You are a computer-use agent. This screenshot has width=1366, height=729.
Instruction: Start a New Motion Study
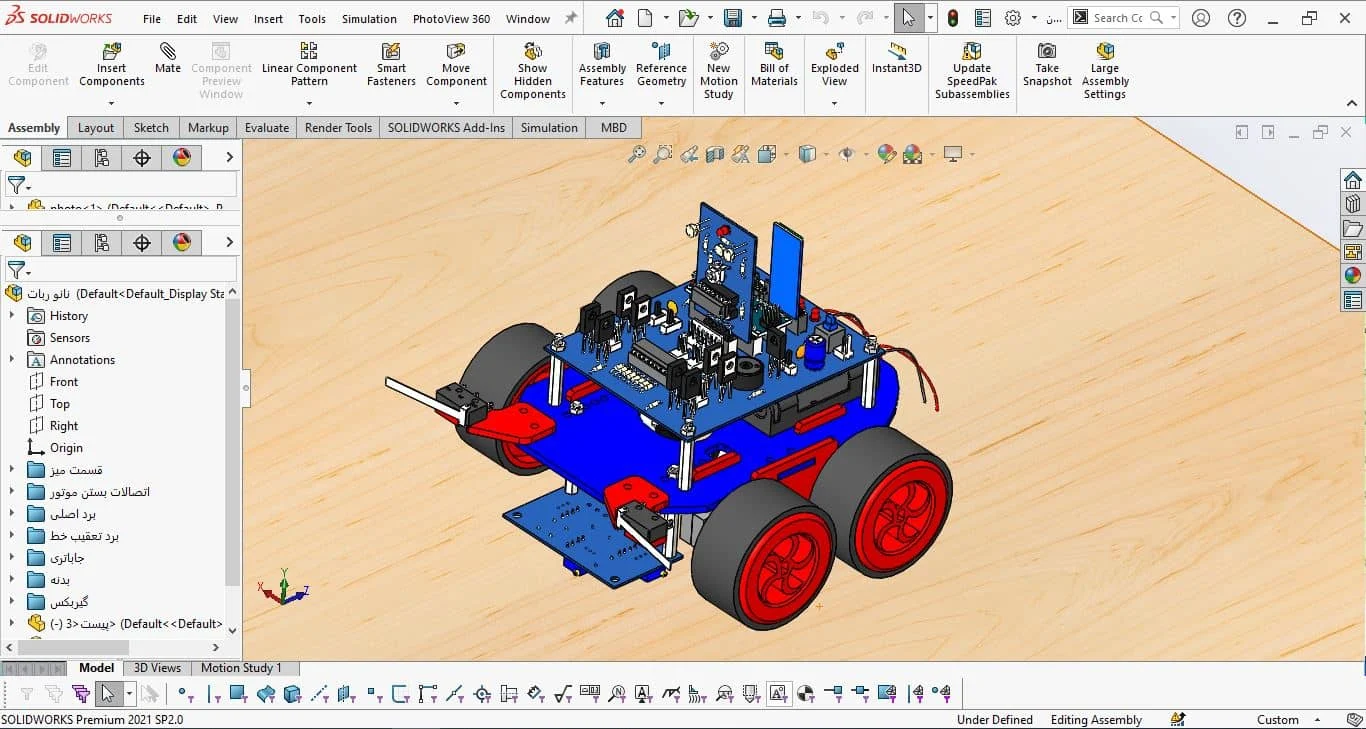coord(718,71)
